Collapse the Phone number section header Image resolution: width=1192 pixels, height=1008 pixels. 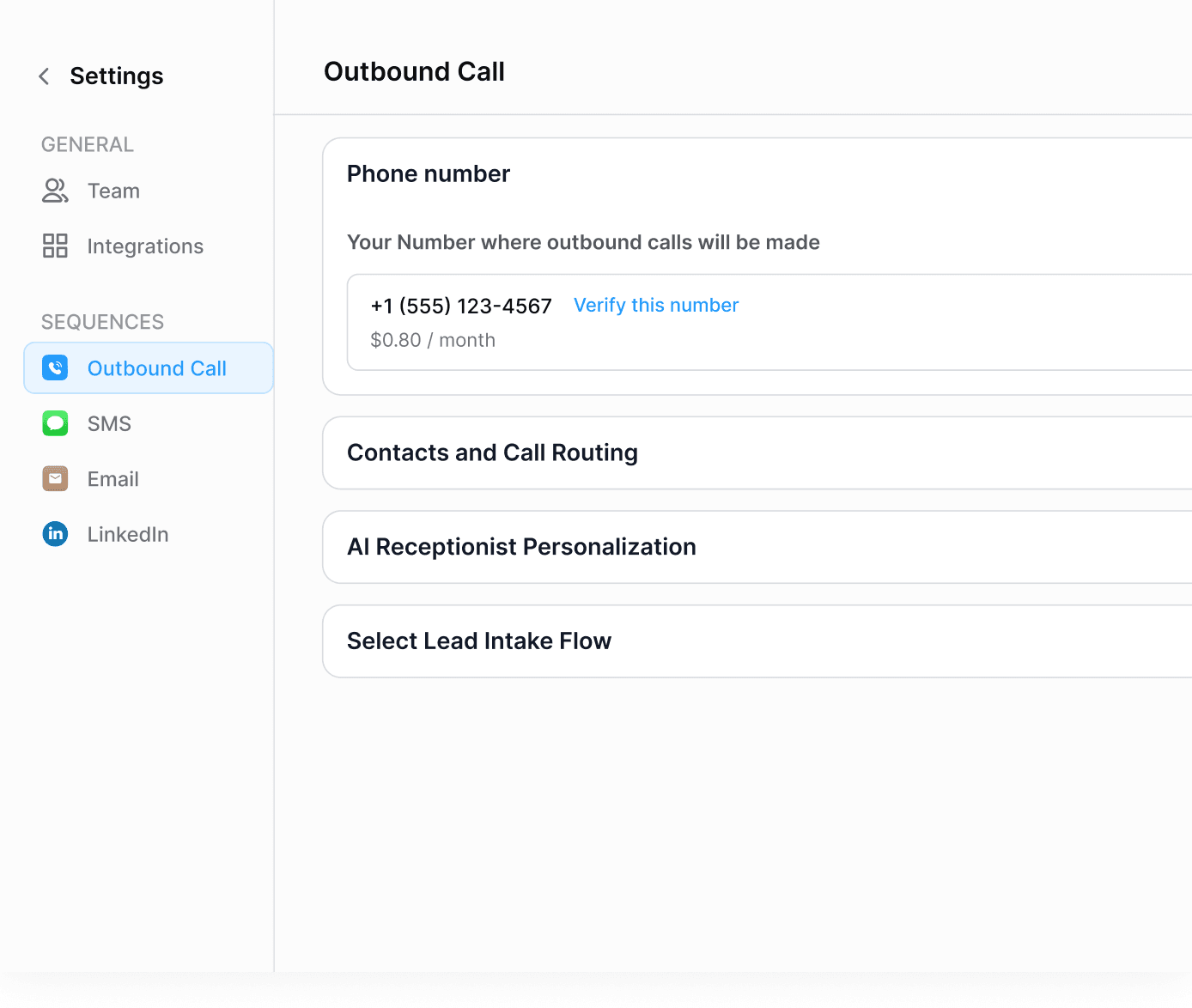pos(429,174)
